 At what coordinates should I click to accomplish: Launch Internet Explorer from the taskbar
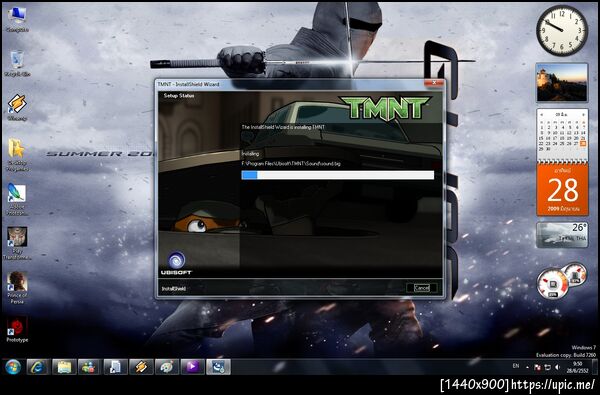click(x=38, y=367)
